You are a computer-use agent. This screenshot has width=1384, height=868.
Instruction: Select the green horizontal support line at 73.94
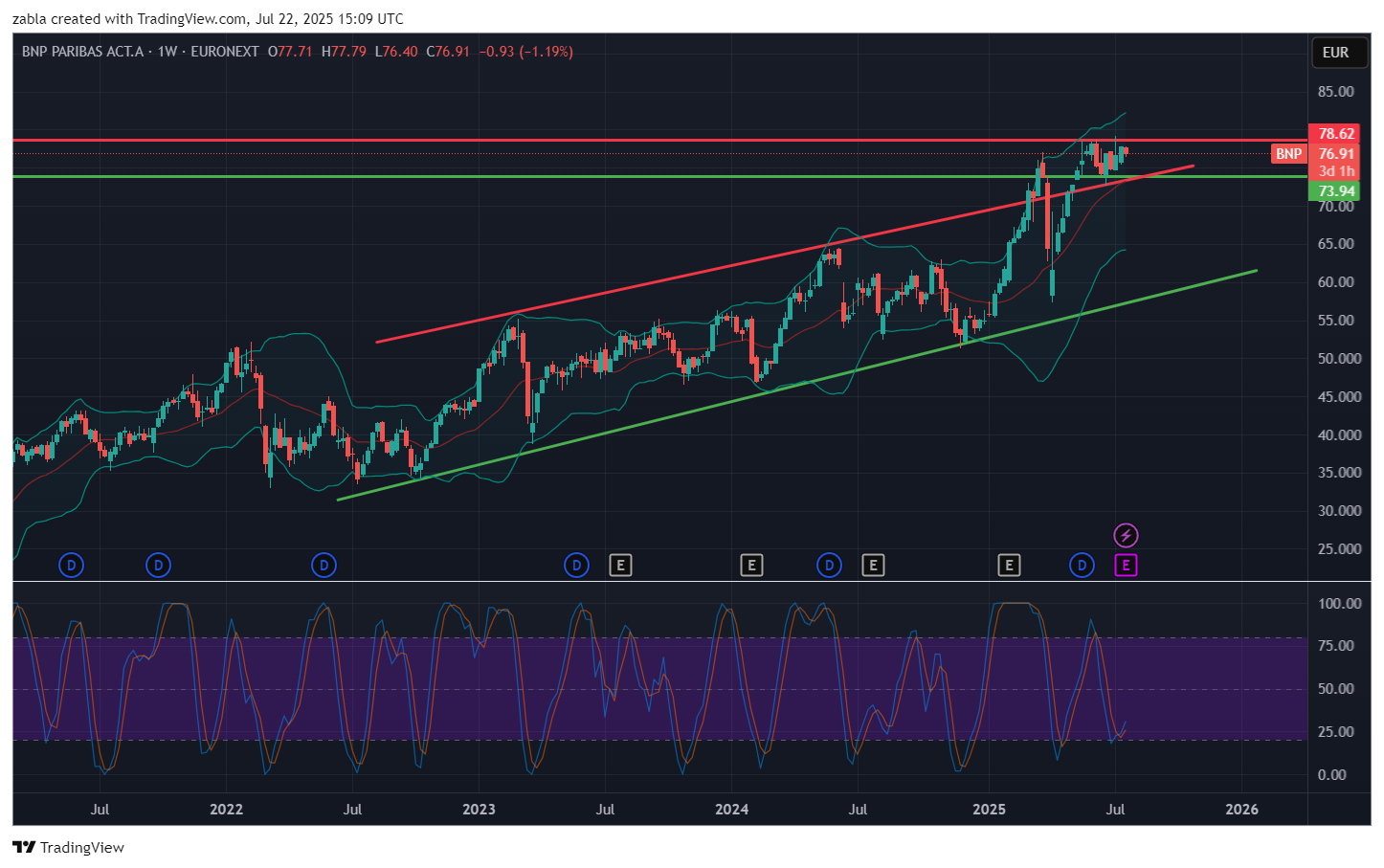point(660,176)
